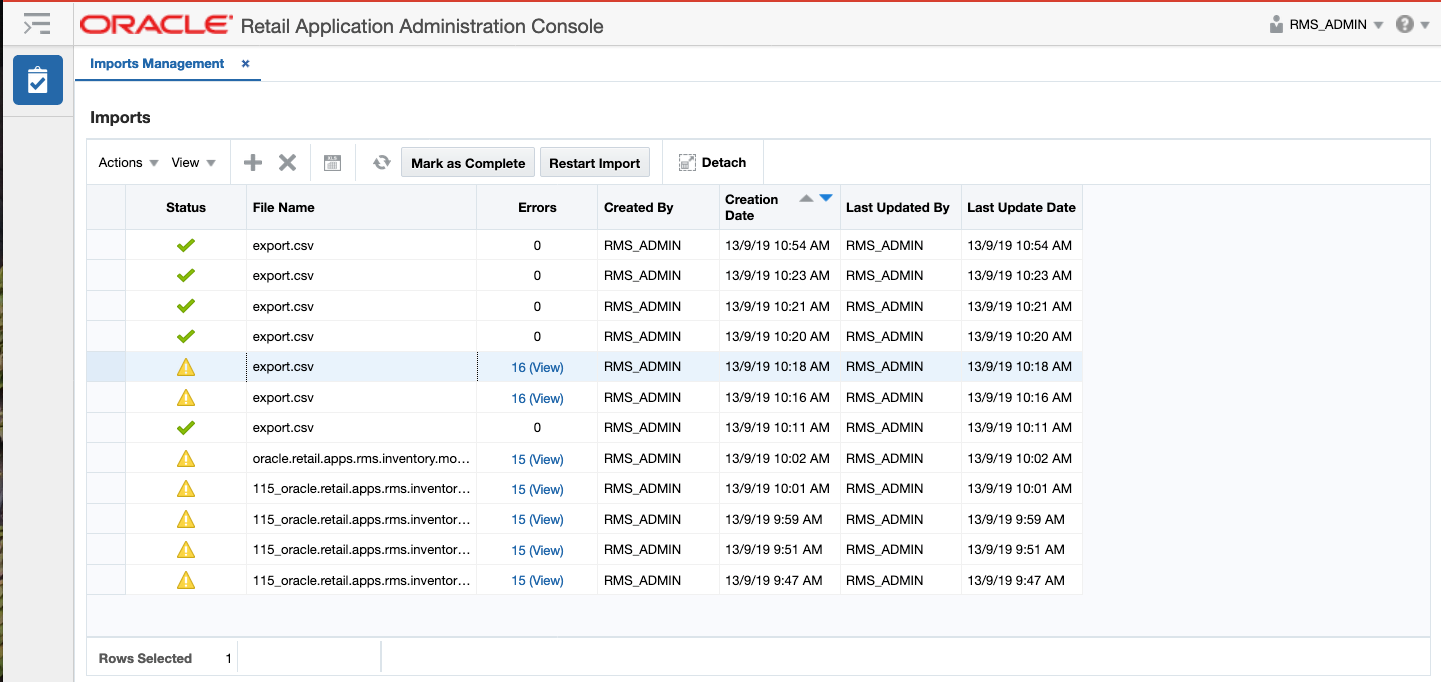Sort Creation Date descending
Screen dimensions: 1441x682
click(x=825, y=197)
